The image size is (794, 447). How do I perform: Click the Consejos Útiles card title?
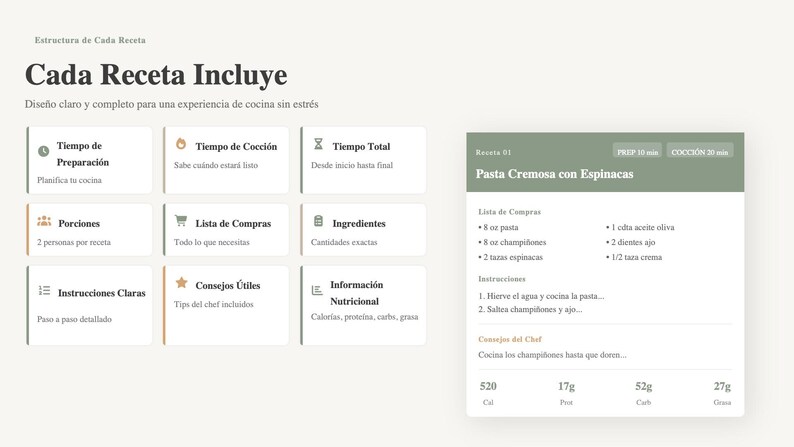228,285
